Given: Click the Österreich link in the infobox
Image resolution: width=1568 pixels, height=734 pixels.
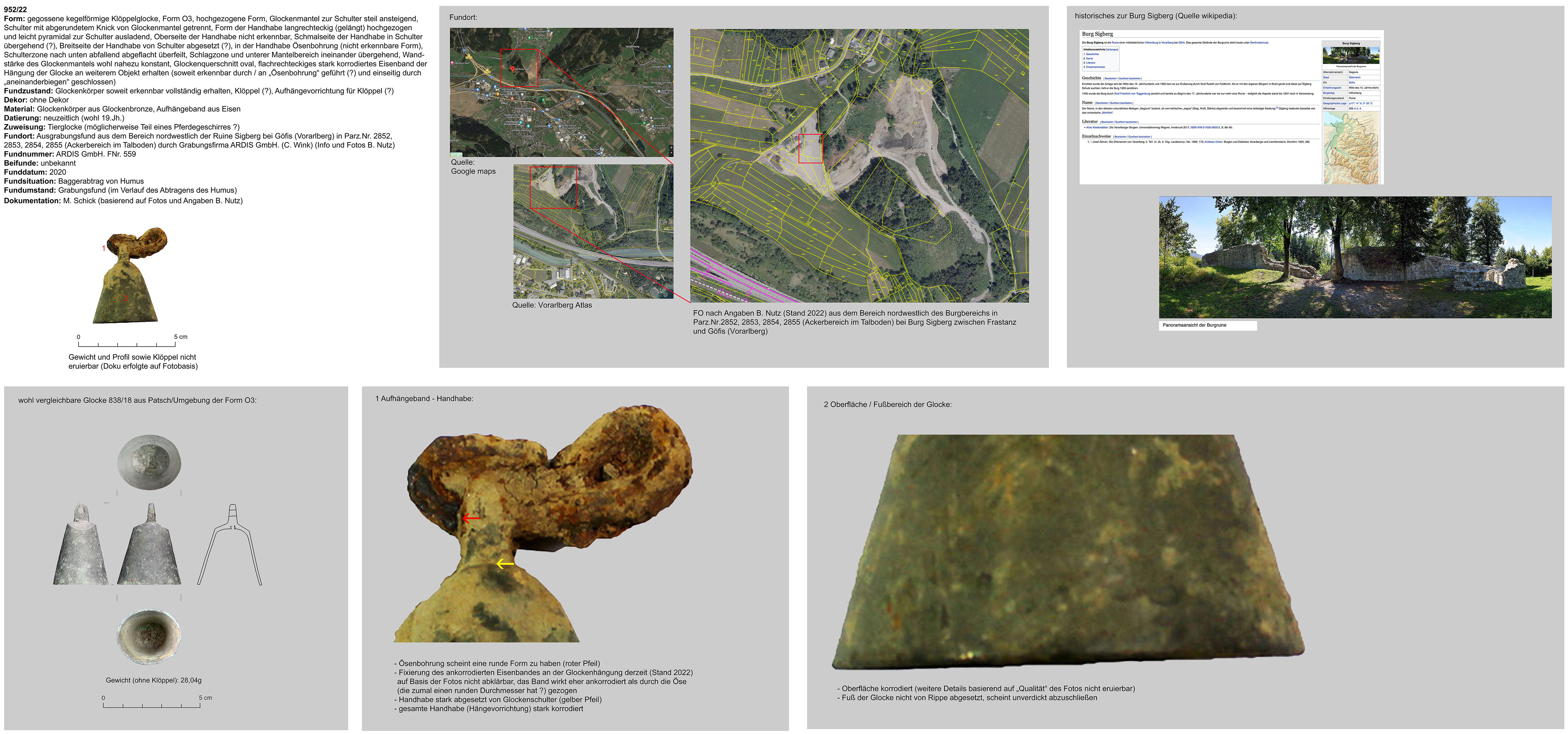Looking at the screenshot, I should tap(1354, 78).
